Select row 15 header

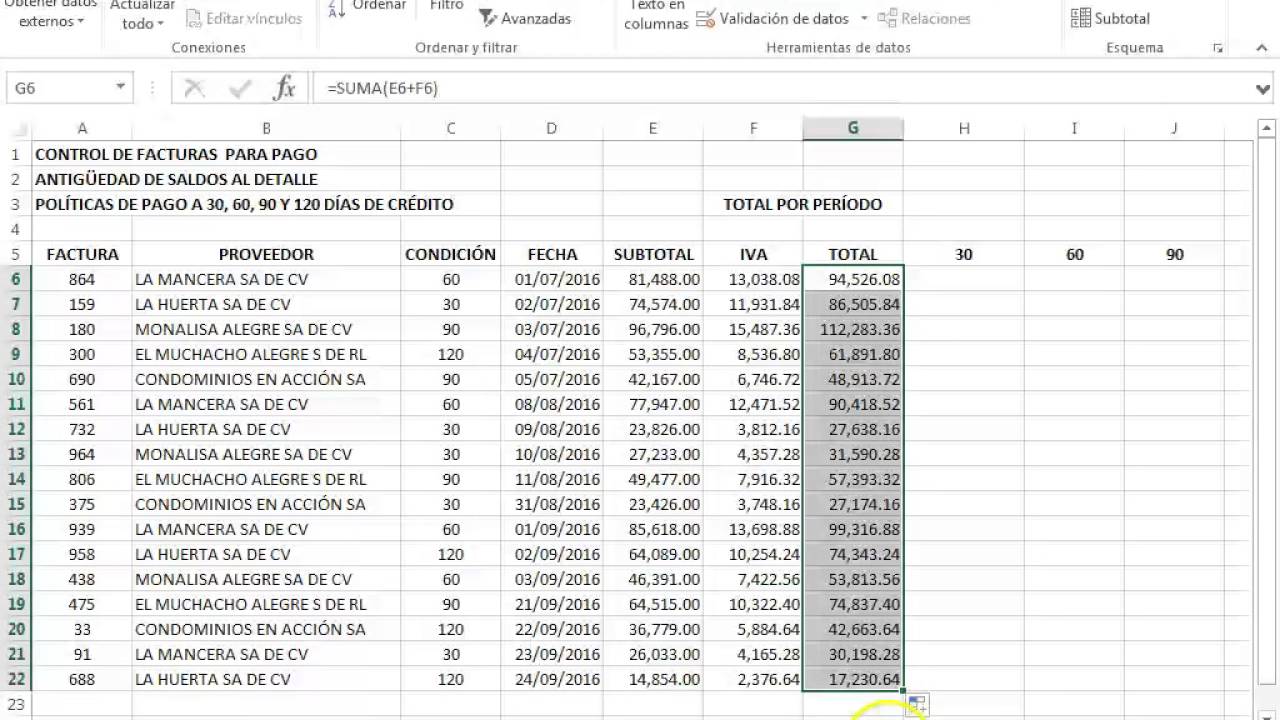(16, 504)
